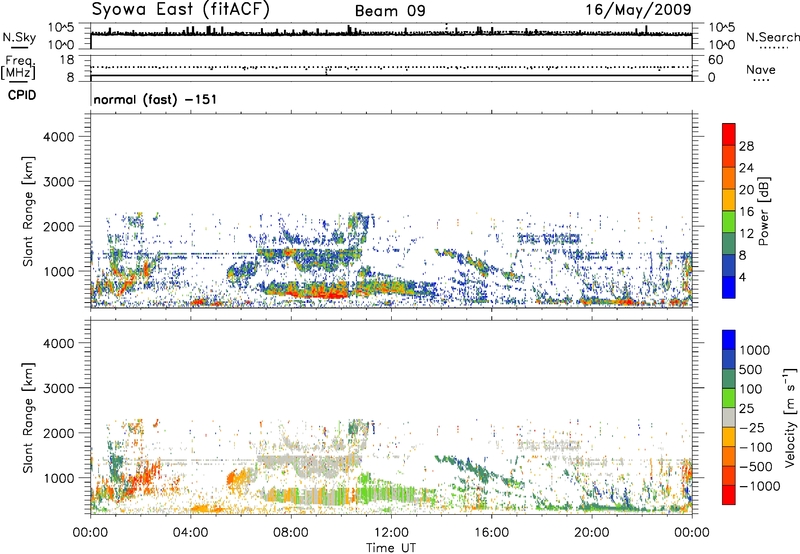Select the '20:00' time tick label
800x554 pixels.
click(x=591, y=533)
